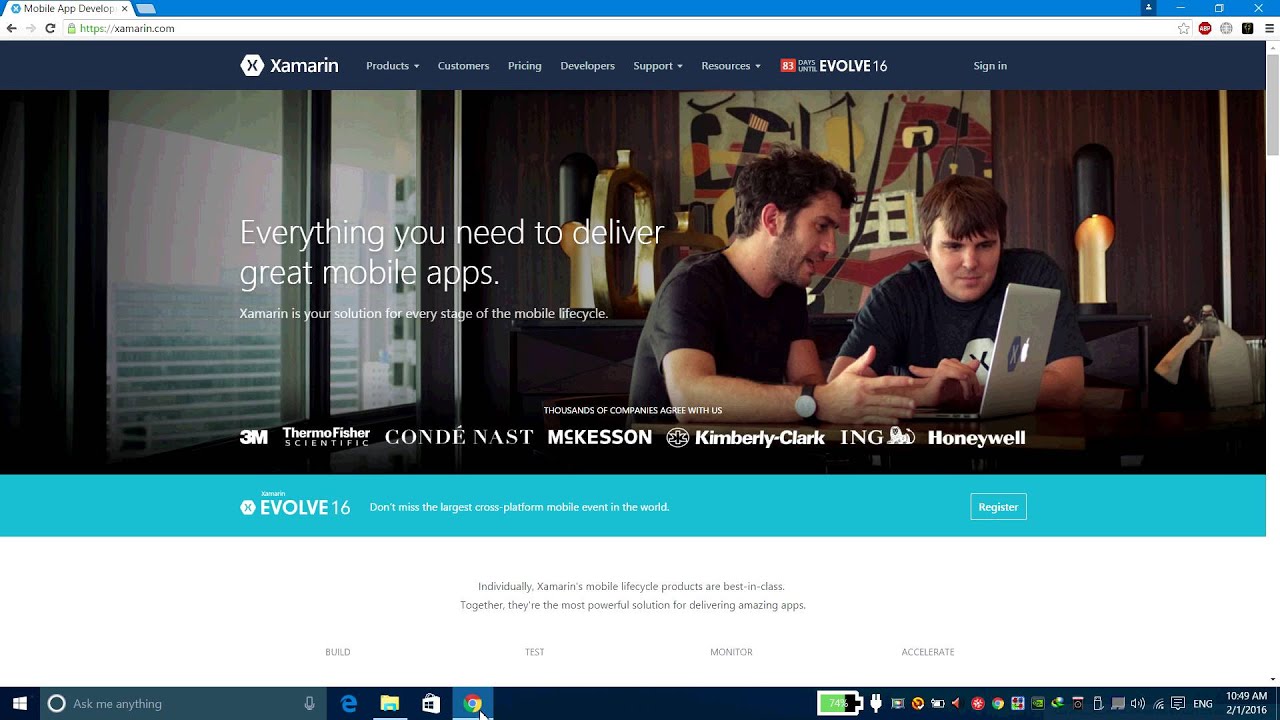Click the ENG language indicator
1280x720 pixels.
tap(1203, 704)
